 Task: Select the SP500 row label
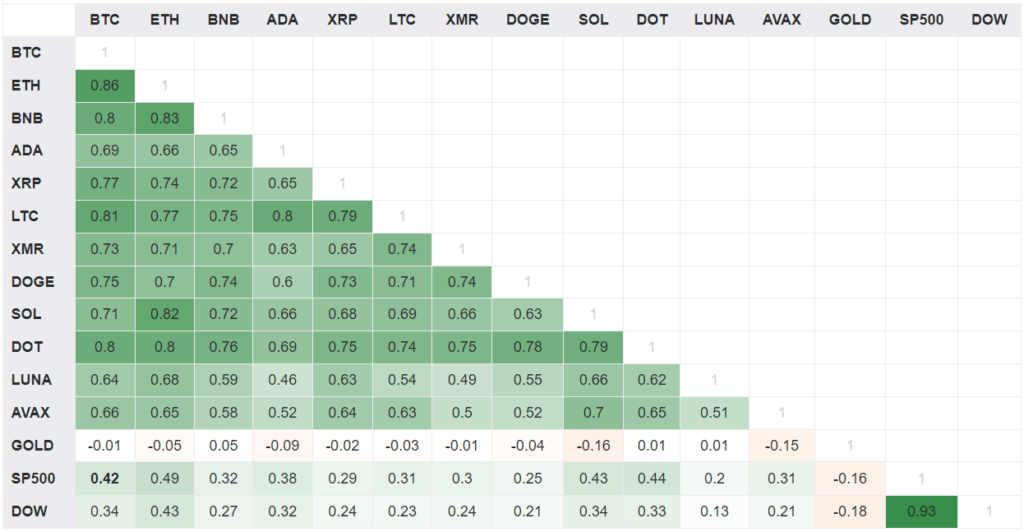(32, 478)
